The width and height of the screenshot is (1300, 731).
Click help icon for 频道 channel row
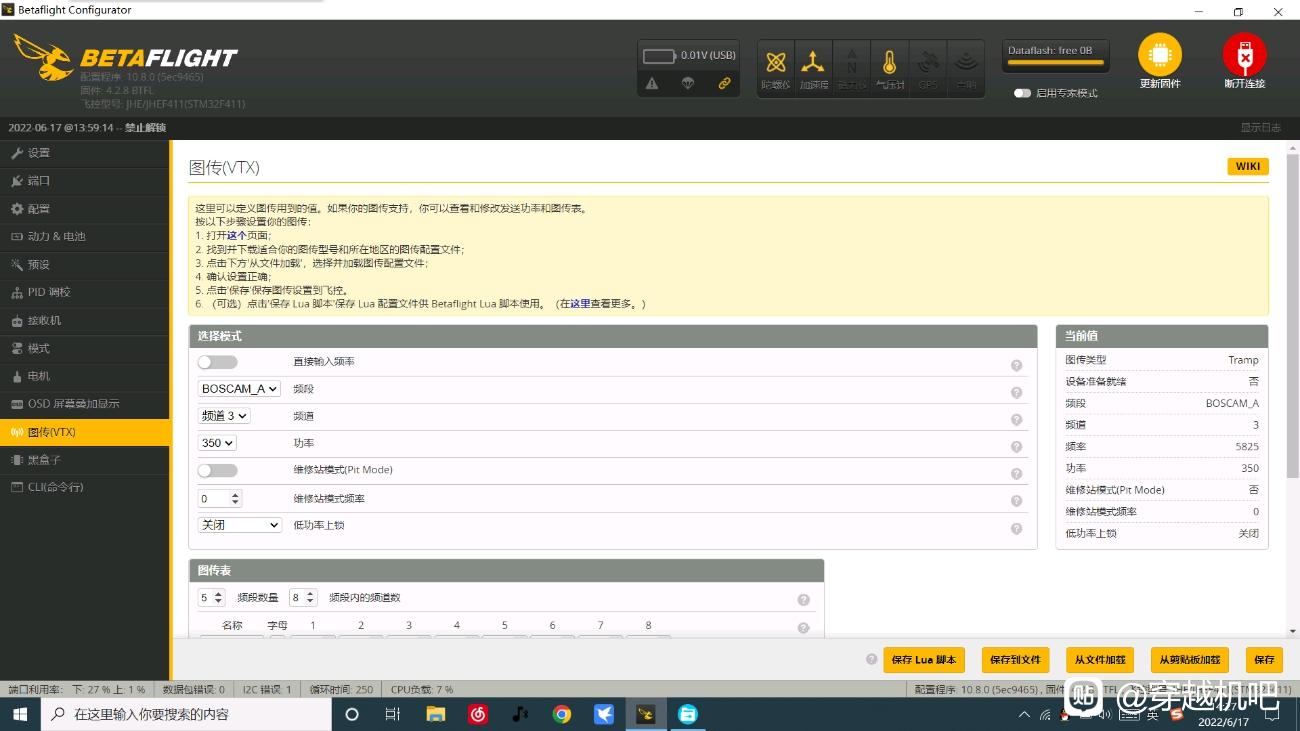1016,420
